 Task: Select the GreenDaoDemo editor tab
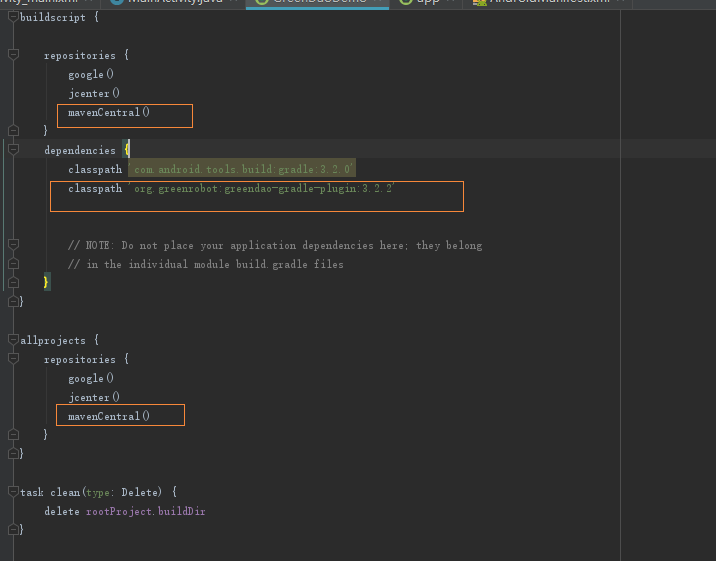(x=317, y=2)
